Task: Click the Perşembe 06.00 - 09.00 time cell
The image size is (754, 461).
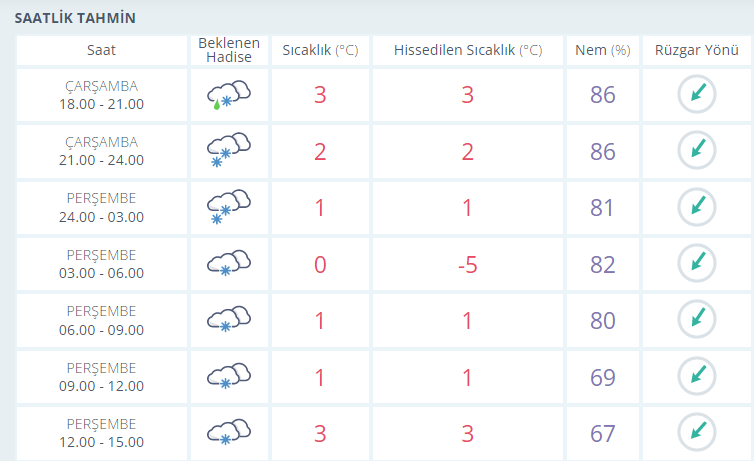Action: tap(101, 320)
